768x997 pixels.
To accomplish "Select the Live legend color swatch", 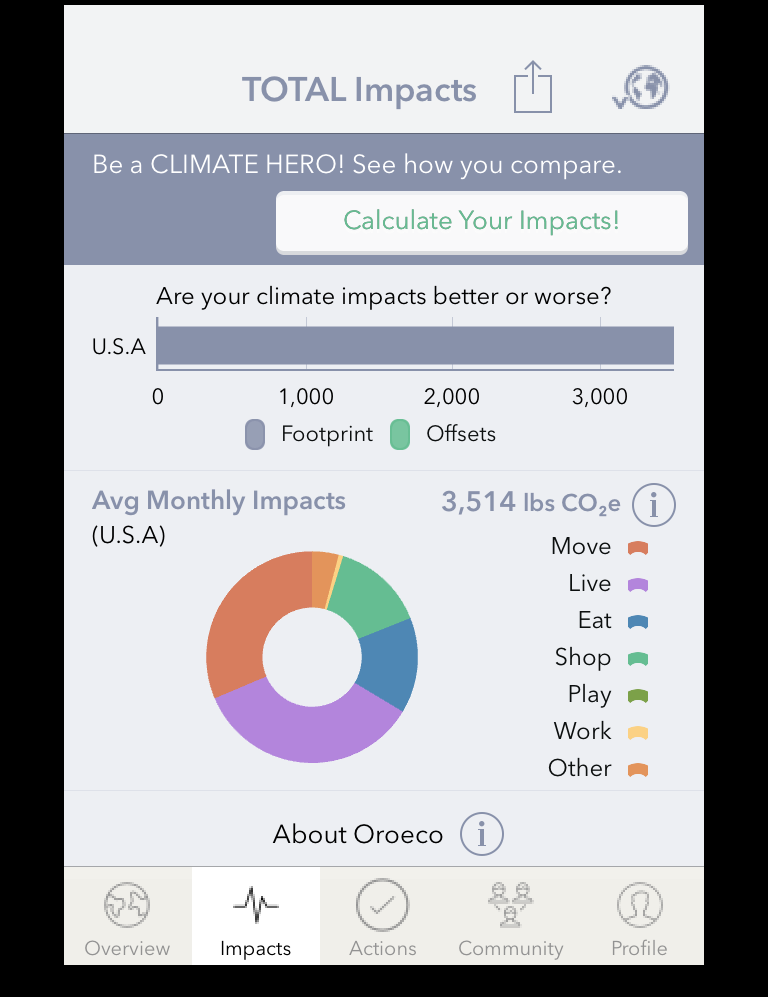I will pos(638,585).
